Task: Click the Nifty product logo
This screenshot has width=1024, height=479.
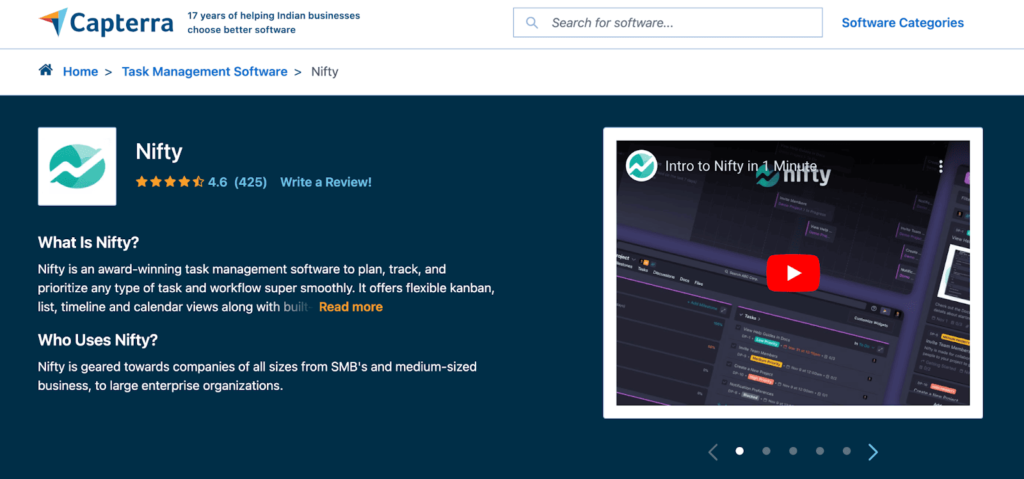Action: [x=77, y=166]
